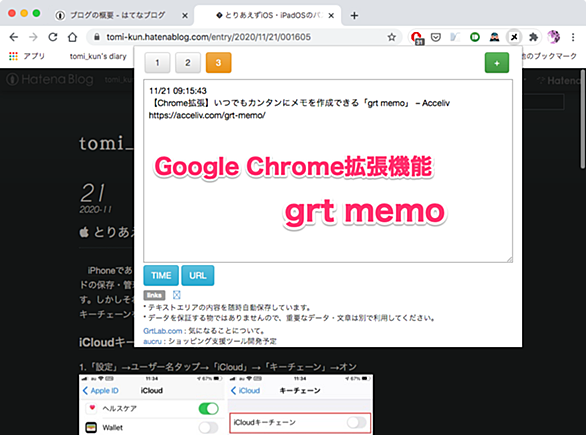This screenshot has height=435, width=586.
Task: Click the site lock icon in address bar
Action: click(x=97, y=37)
